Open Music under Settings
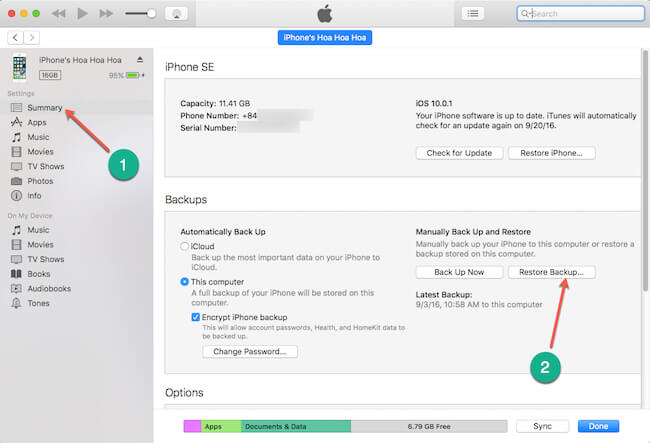Screen dimensions: 650x443 (x=38, y=137)
